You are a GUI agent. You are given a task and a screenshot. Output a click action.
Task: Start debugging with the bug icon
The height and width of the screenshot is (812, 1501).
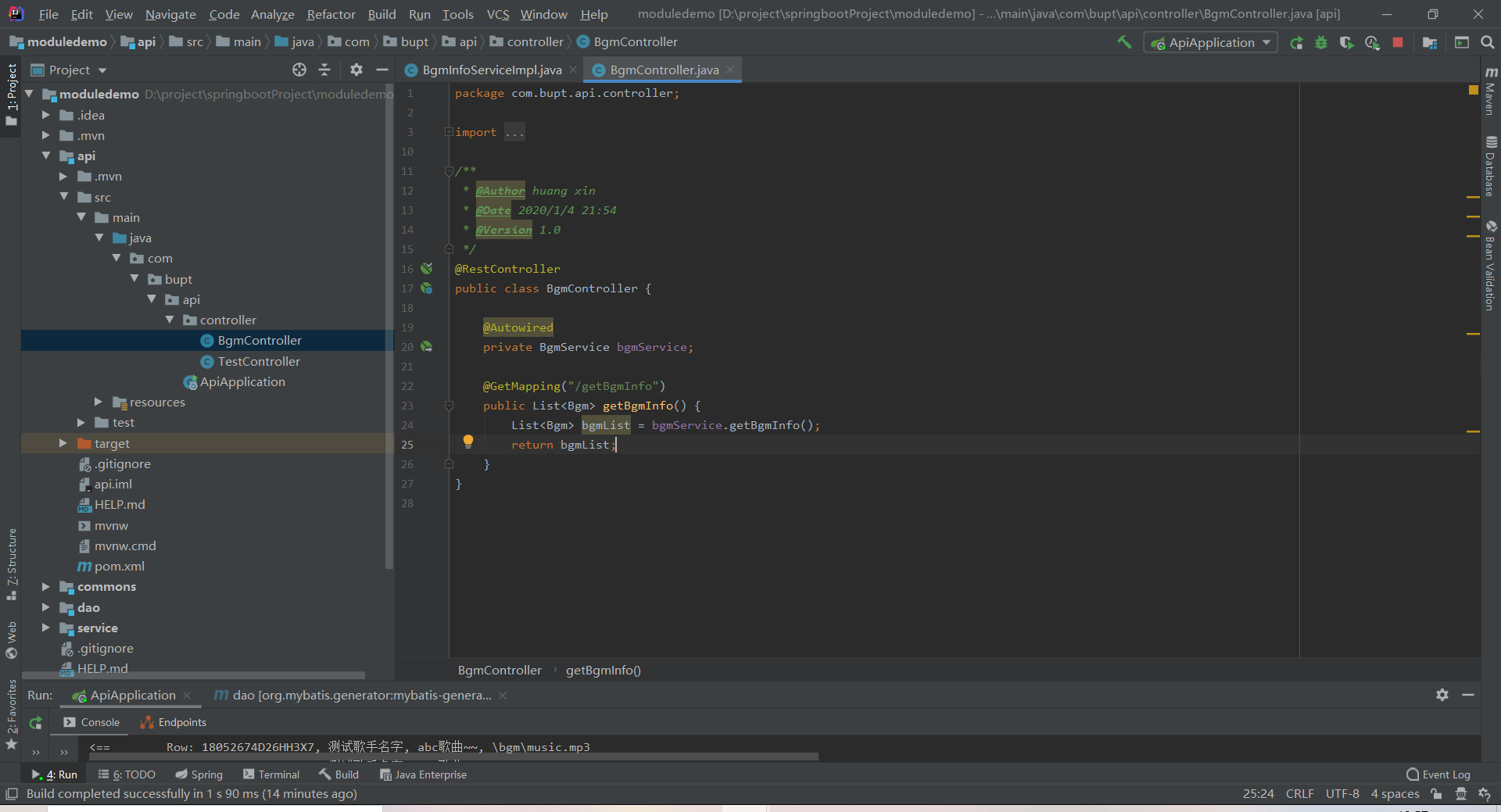pyautogui.click(x=1321, y=43)
